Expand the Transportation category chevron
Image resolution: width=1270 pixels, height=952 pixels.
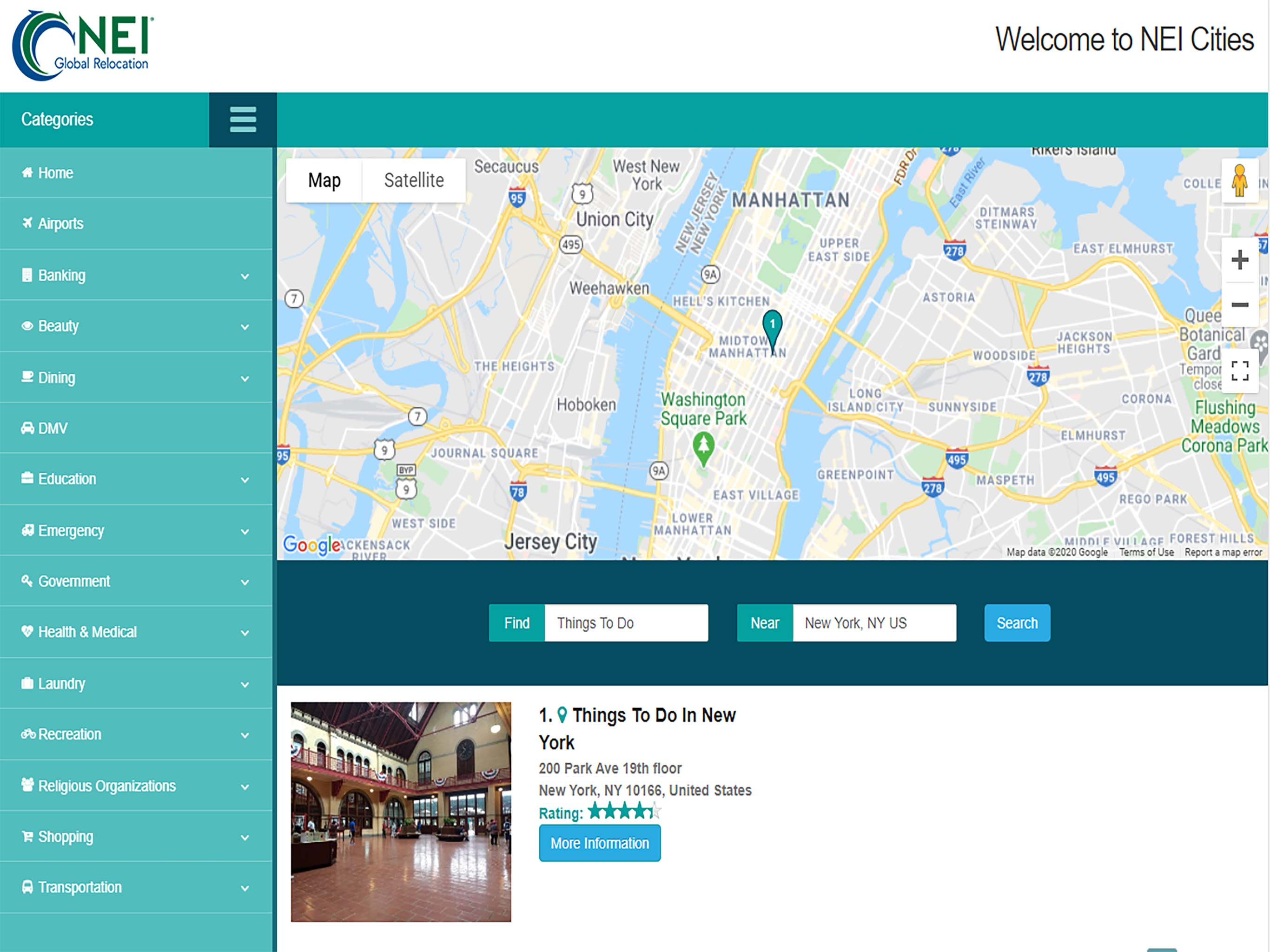pos(245,888)
